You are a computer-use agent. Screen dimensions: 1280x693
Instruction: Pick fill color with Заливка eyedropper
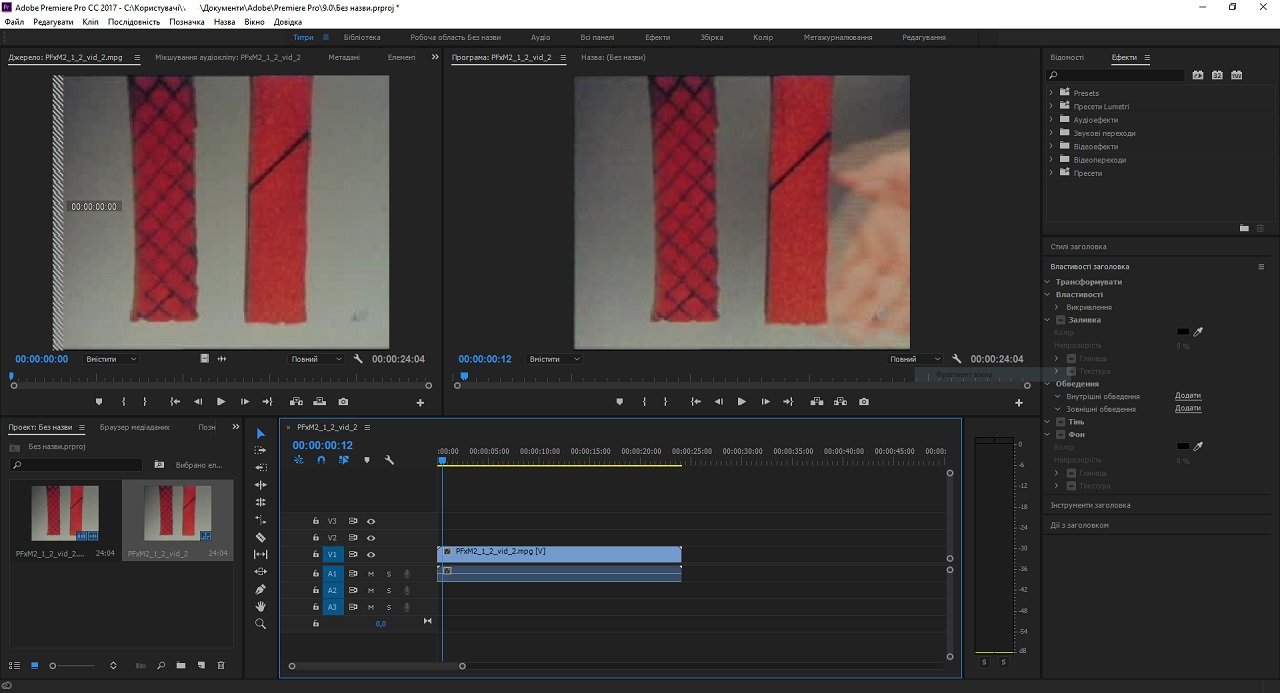1198,332
